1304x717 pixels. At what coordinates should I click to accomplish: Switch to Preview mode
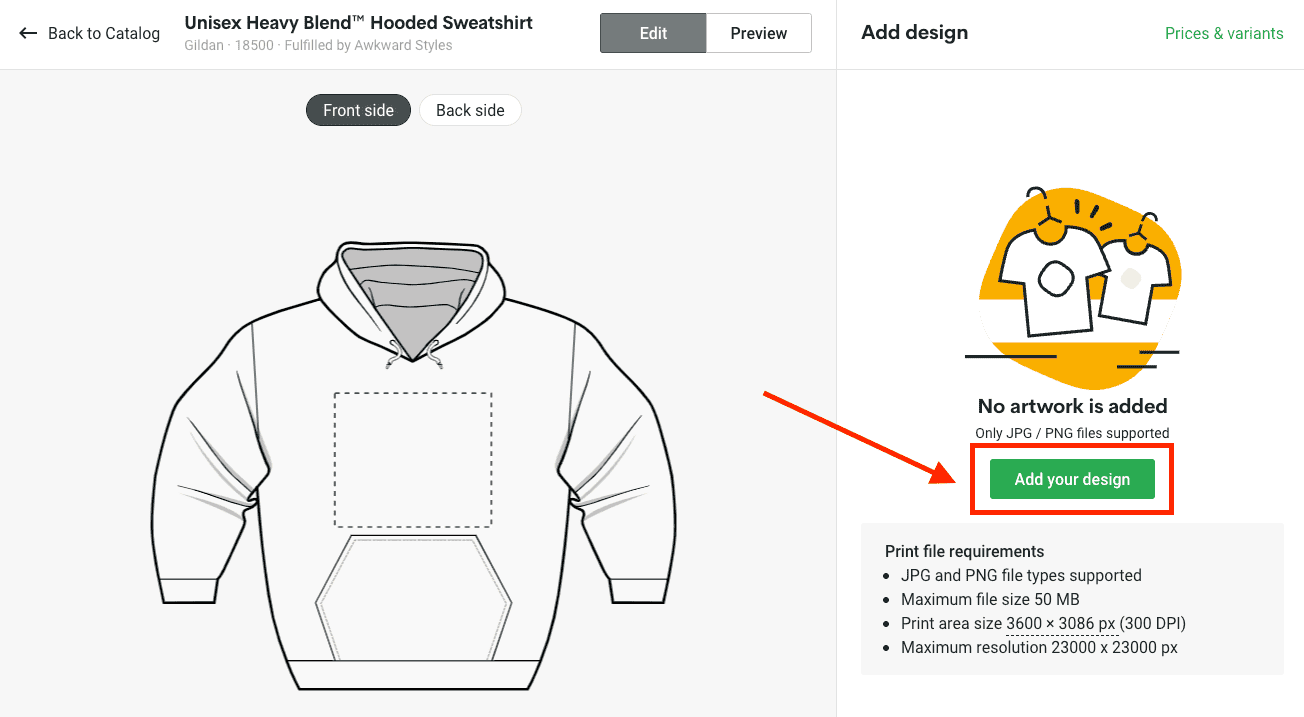tap(758, 33)
